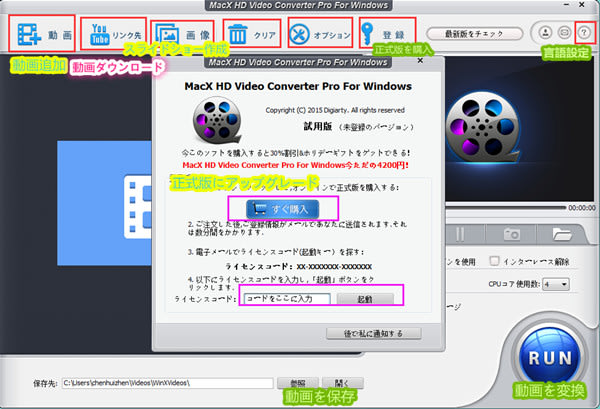Click the pause playback button

click(460, 234)
